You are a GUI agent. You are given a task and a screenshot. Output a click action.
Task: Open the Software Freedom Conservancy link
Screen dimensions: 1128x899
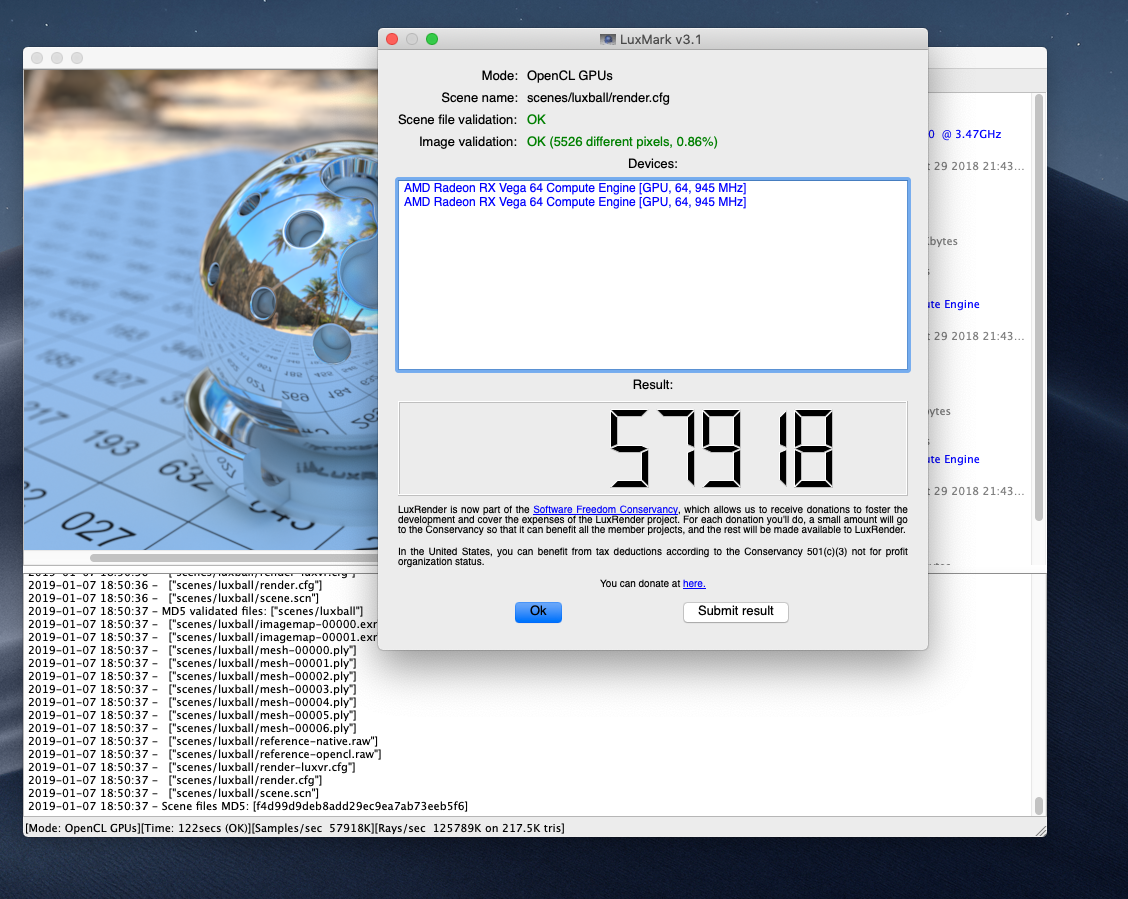605,509
